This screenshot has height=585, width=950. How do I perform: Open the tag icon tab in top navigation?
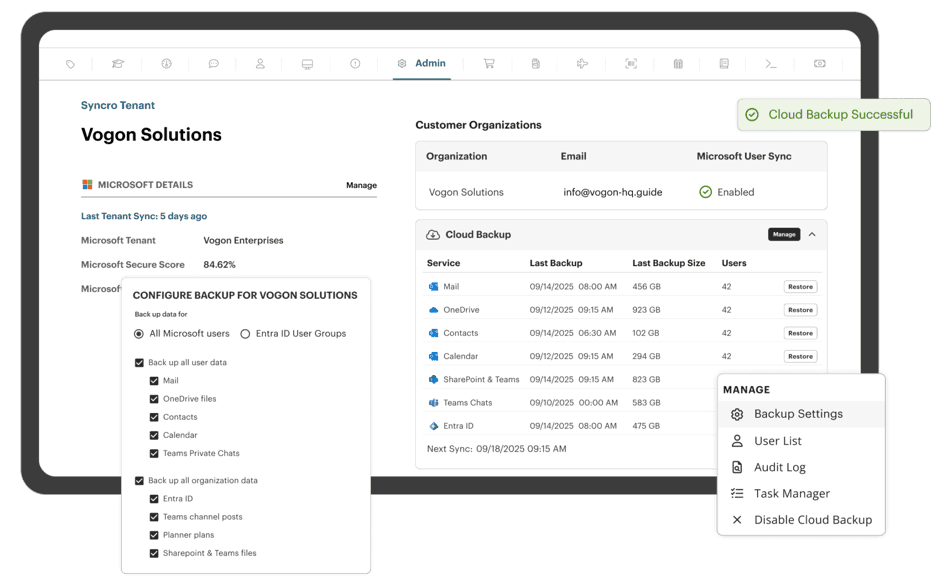click(x=70, y=64)
